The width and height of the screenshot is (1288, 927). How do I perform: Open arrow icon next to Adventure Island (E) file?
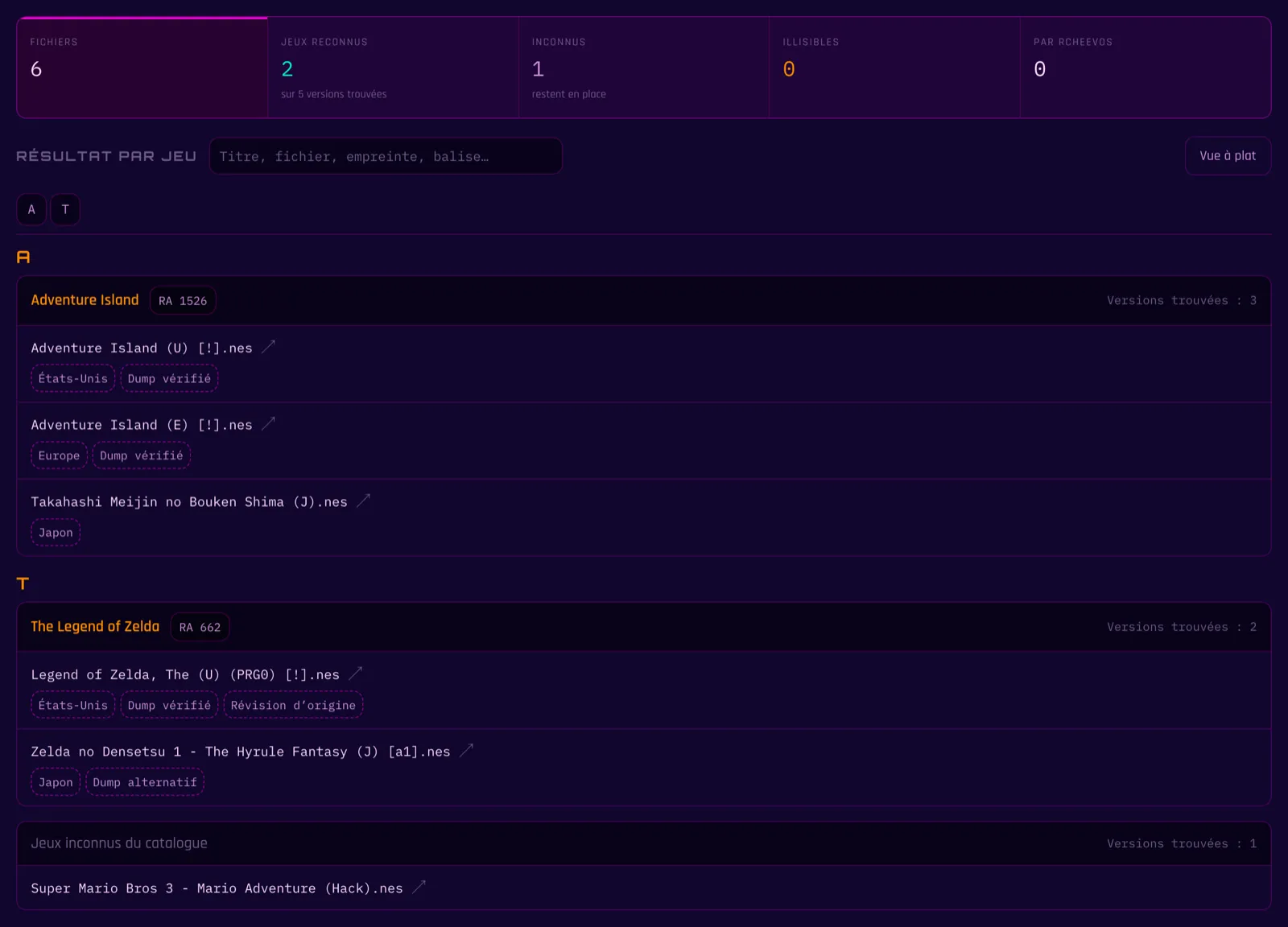(269, 423)
